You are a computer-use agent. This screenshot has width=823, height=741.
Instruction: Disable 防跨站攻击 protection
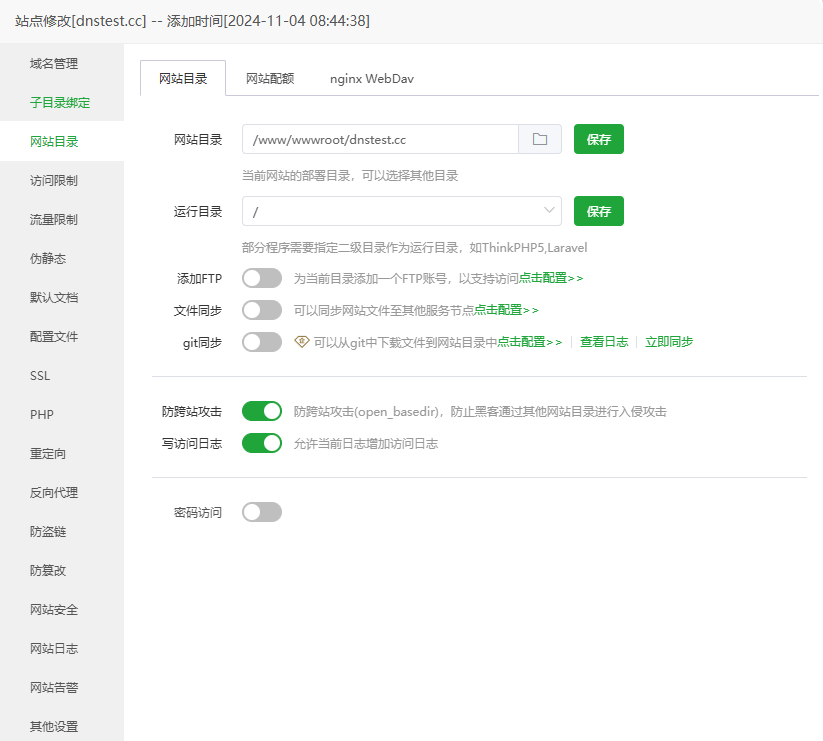click(261, 411)
